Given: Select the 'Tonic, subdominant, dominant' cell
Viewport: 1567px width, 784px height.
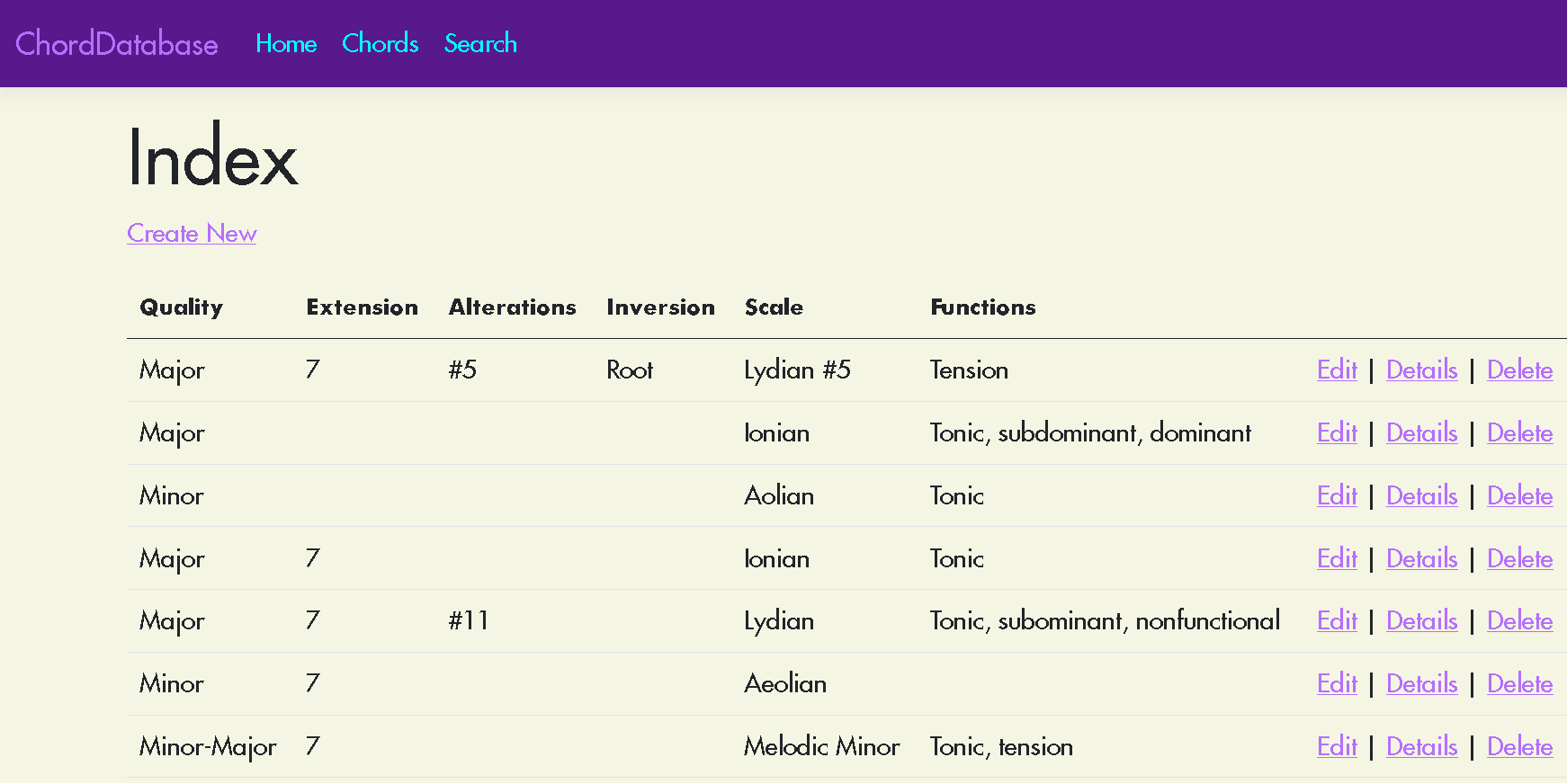Looking at the screenshot, I should pyautogui.click(x=1090, y=432).
